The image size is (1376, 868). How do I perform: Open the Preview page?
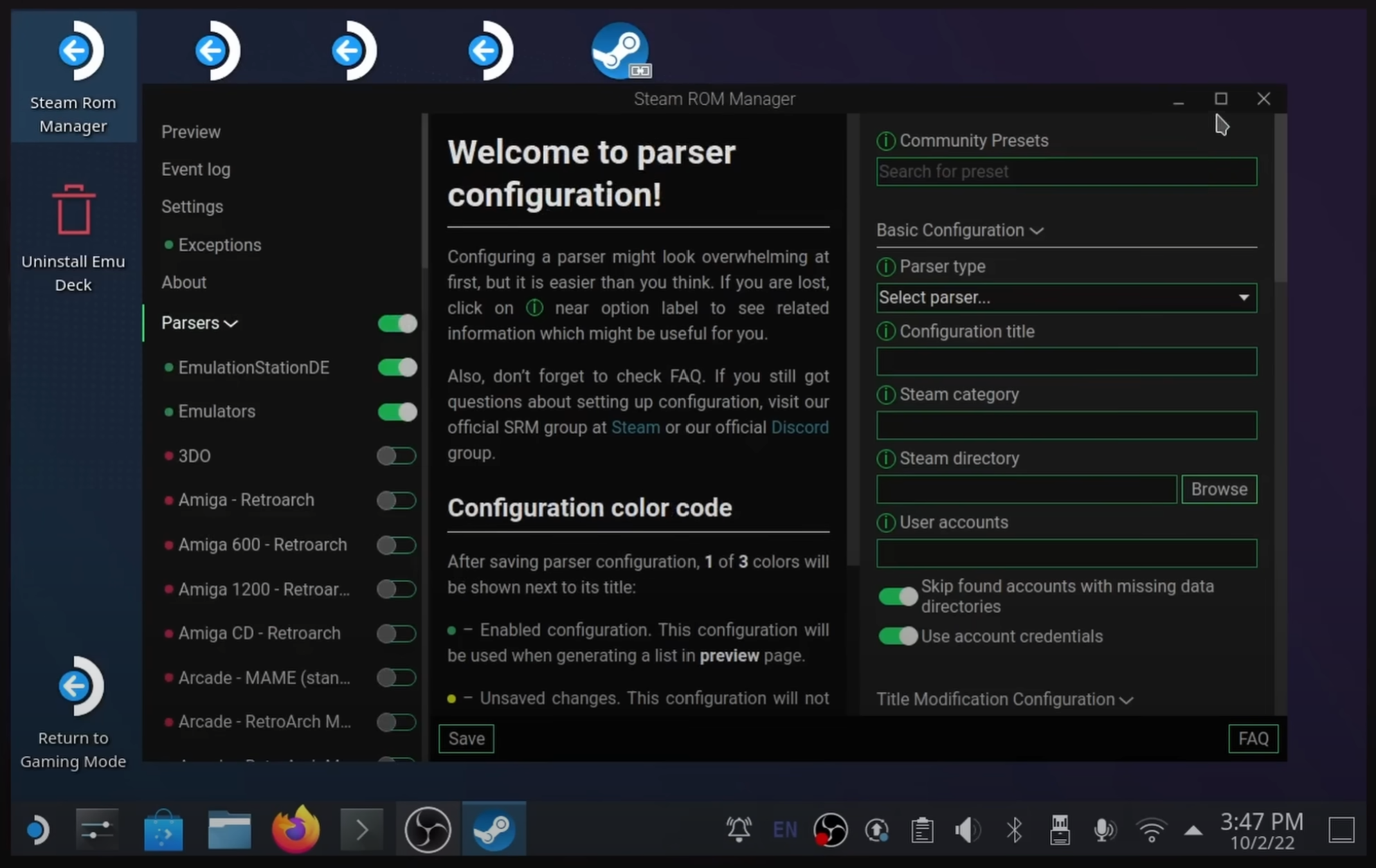click(191, 132)
